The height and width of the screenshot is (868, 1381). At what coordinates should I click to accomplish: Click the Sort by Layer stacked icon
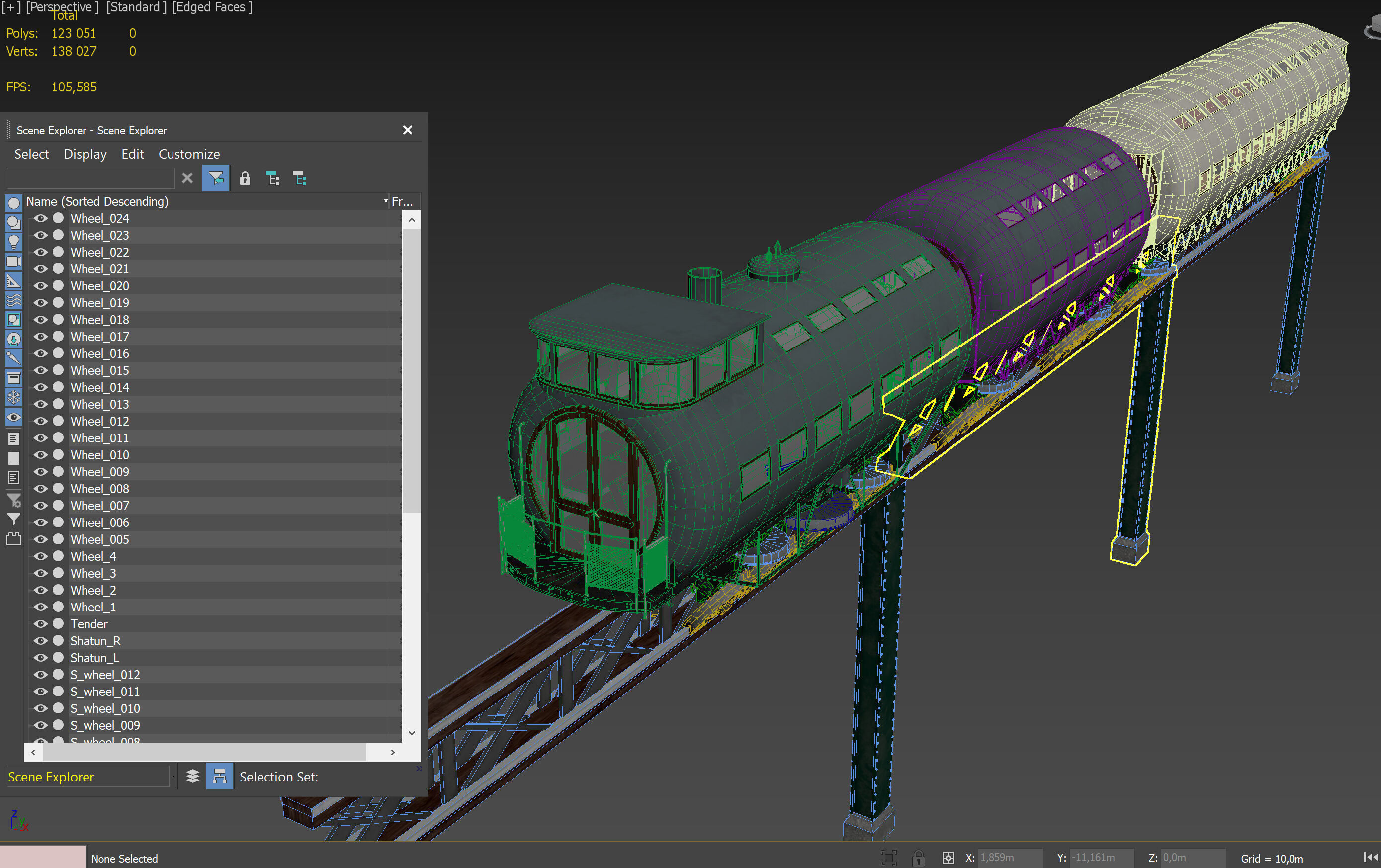(193, 776)
